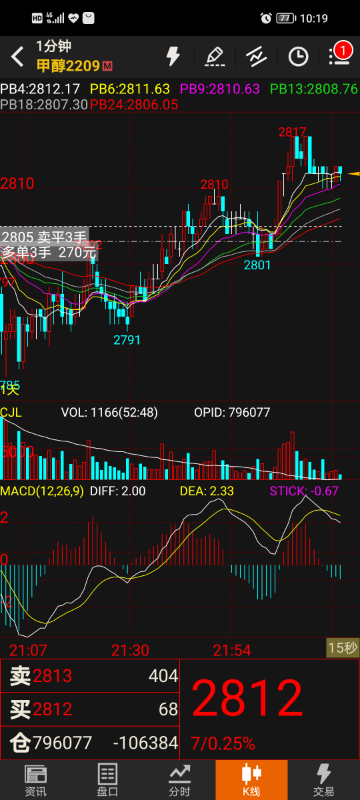Screen dimensions: 360x800
Task: Tap the 2805 卖平3手 order line label
Action: [44, 236]
